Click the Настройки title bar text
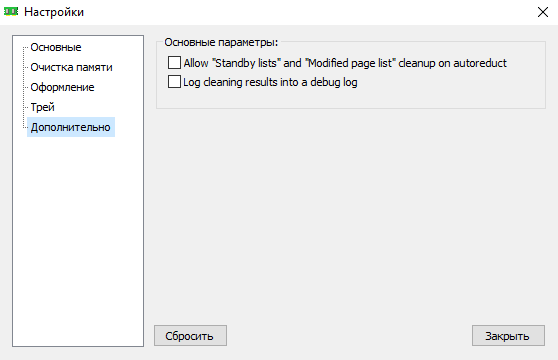Viewport: 558px width, 360px height. point(54,12)
